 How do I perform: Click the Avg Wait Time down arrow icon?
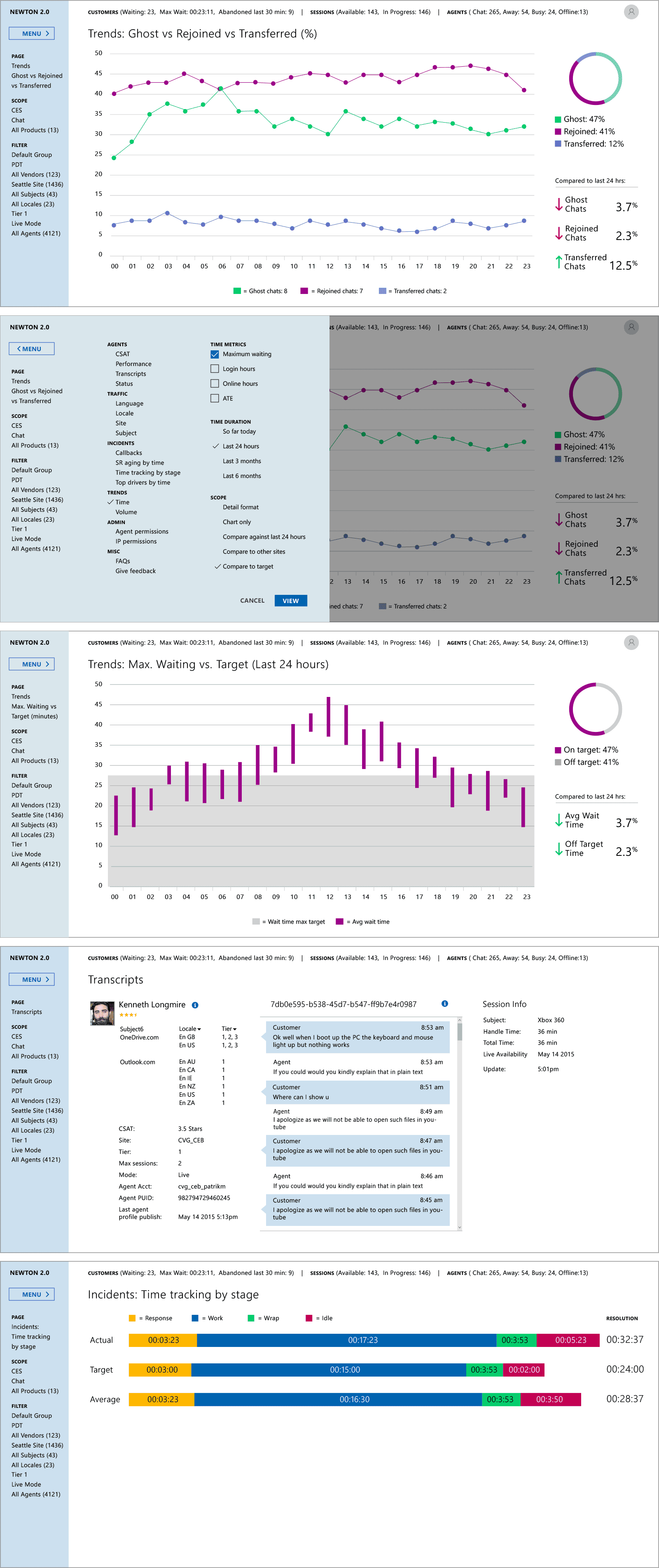pyautogui.click(x=559, y=820)
